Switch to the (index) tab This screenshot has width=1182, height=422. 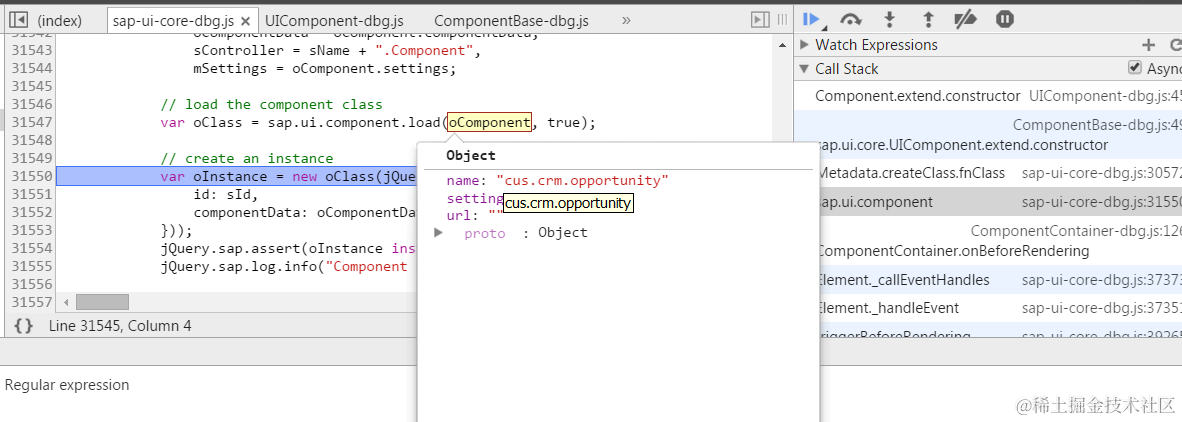click(x=60, y=21)
